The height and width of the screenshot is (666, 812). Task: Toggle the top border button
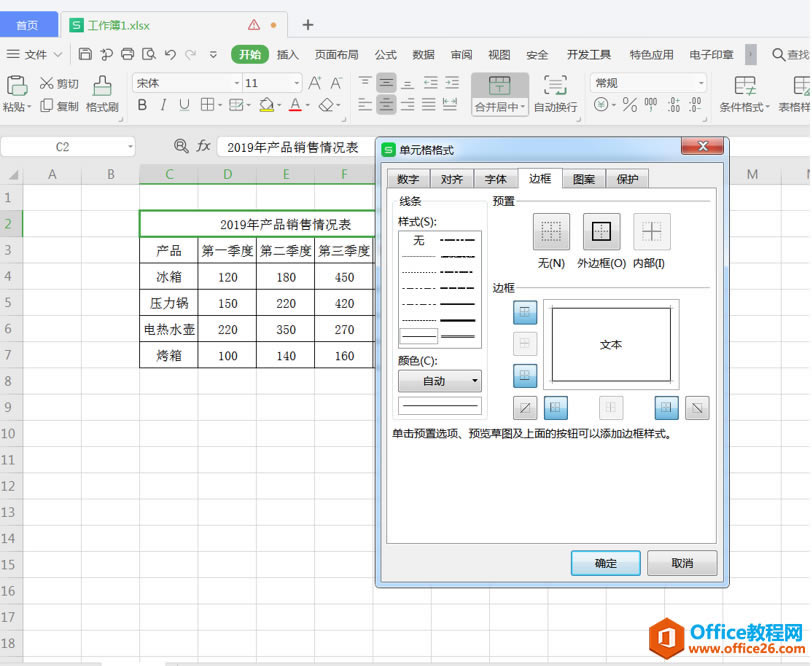(525, 312)
